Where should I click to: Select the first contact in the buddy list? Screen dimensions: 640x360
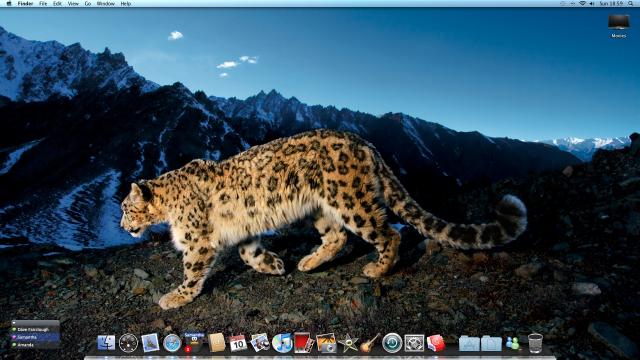tap(36, 329)
